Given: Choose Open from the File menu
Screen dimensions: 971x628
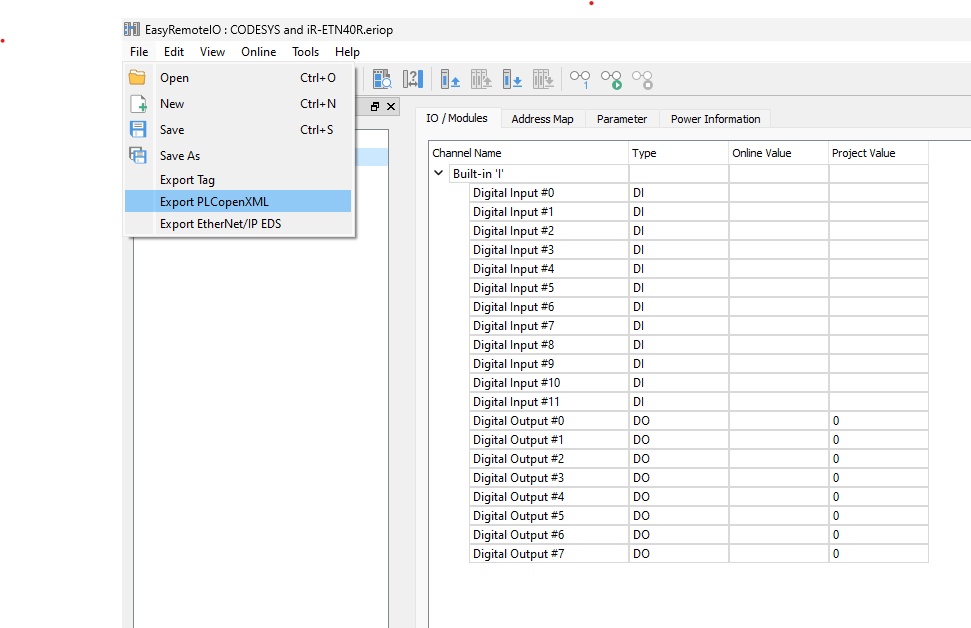Looking at the screenshot, I should click(238, 78).
